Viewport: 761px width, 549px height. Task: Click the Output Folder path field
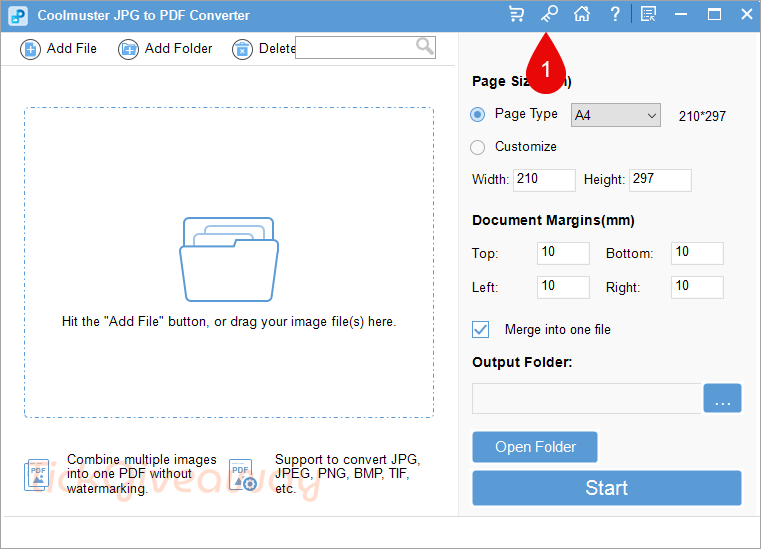click(x=586, y=399)
